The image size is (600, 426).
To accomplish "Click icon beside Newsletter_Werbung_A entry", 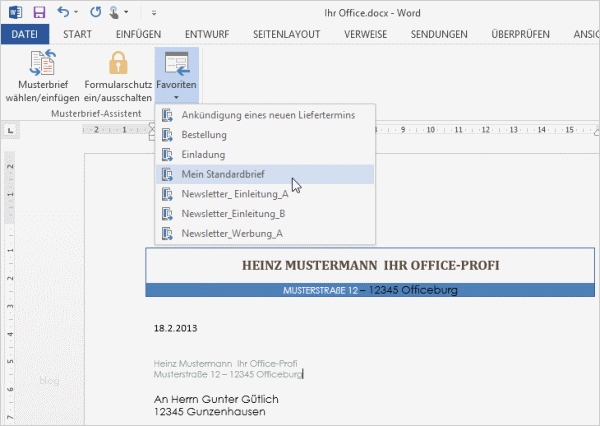I will pos(167,233).
